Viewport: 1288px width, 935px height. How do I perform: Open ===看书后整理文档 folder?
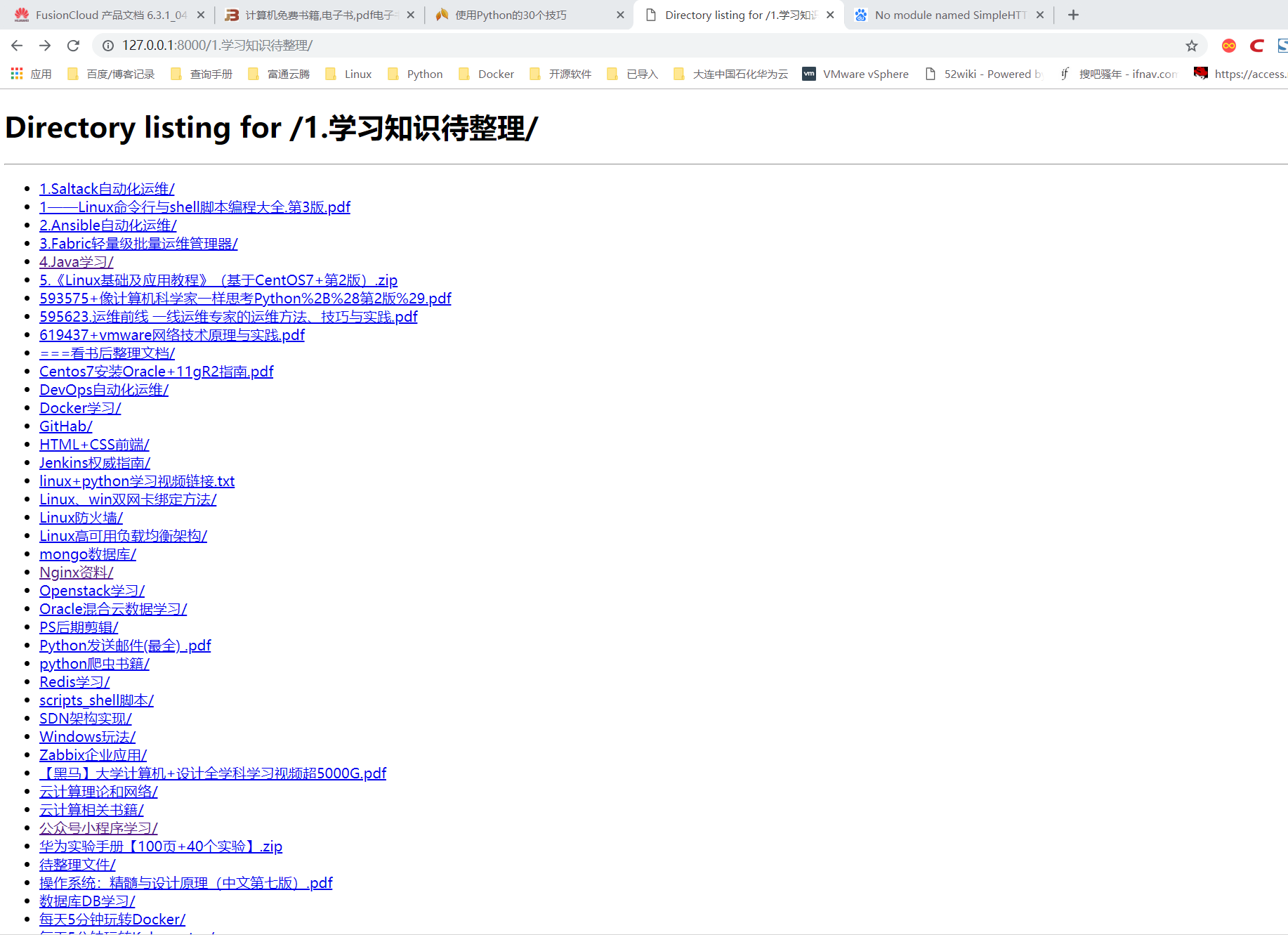click(107, 353)
